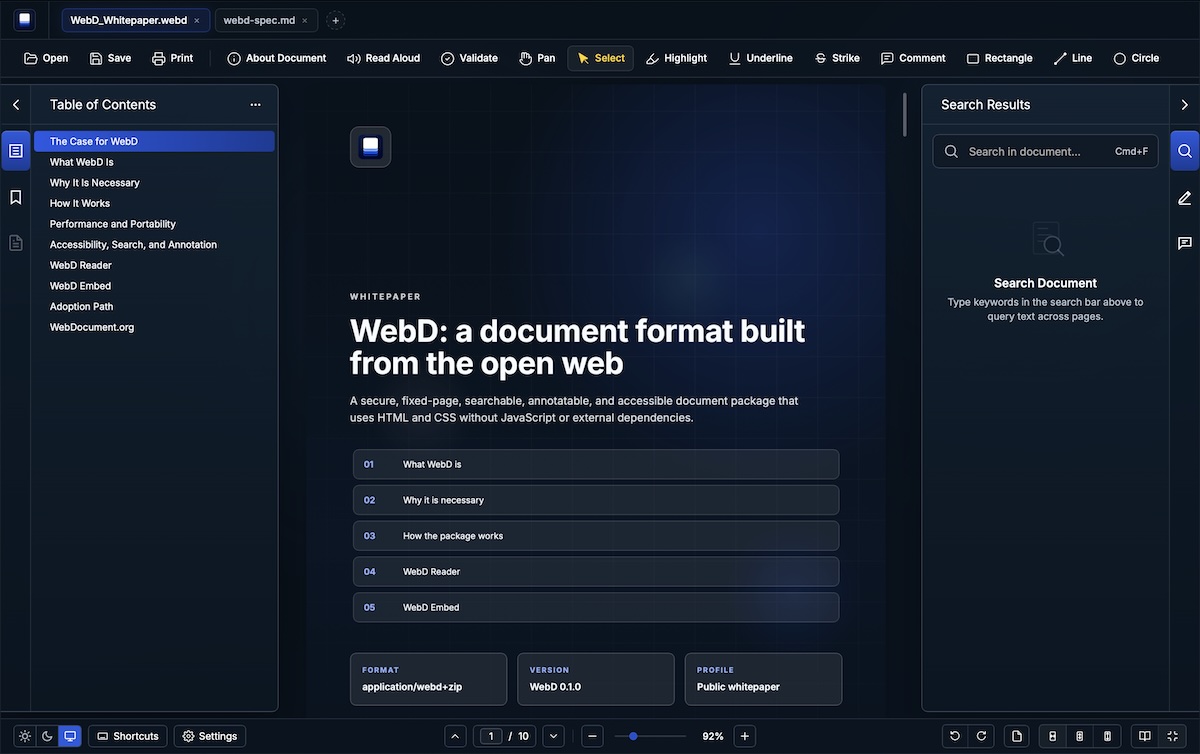Switch to the Pan hand tool
The image size is (1200, 754).
coord(537,58)
